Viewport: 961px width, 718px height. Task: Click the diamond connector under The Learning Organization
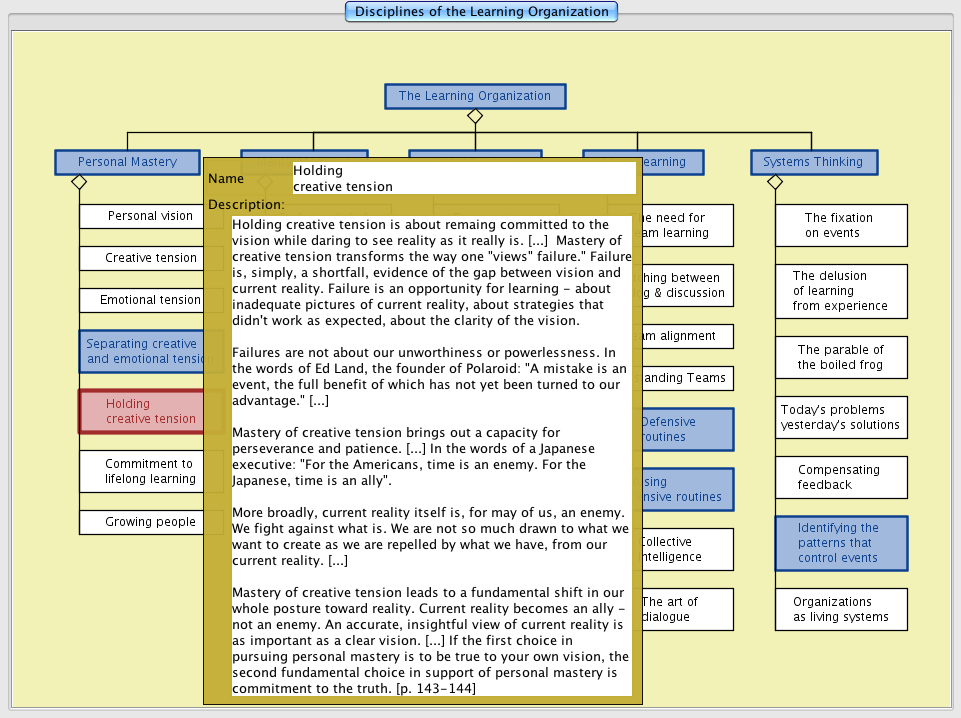pyautogui.click(x=475, y=117)
